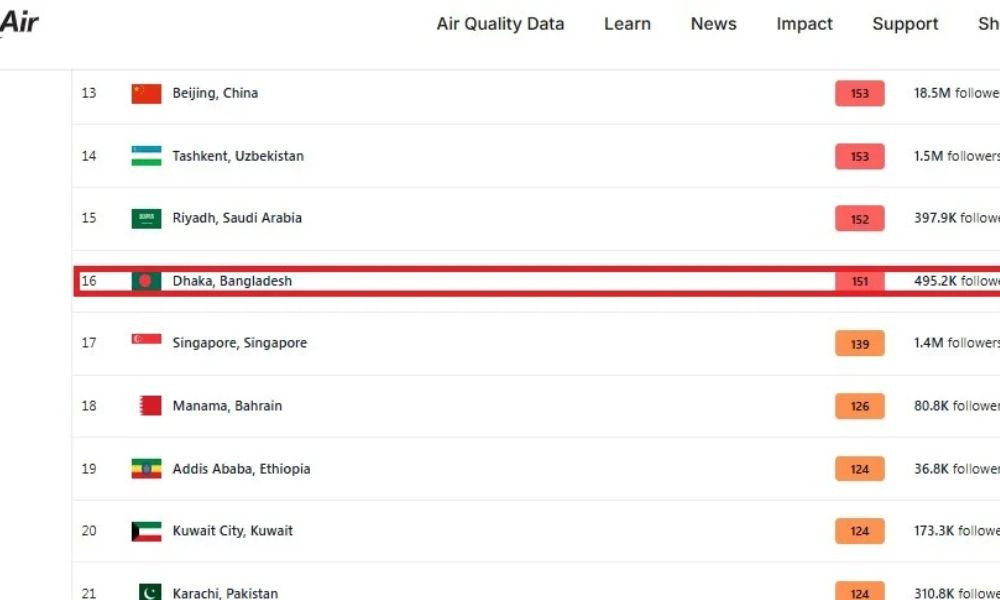Click the 80.8K followers count for Manama
This screenshot has width=1000, height=600.
point(957,406)
